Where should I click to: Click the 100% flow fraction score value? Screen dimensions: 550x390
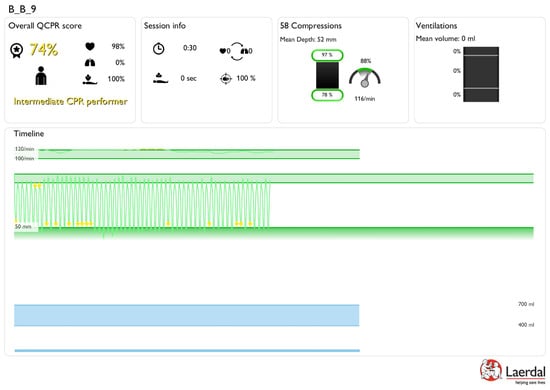tap(116, 79)
